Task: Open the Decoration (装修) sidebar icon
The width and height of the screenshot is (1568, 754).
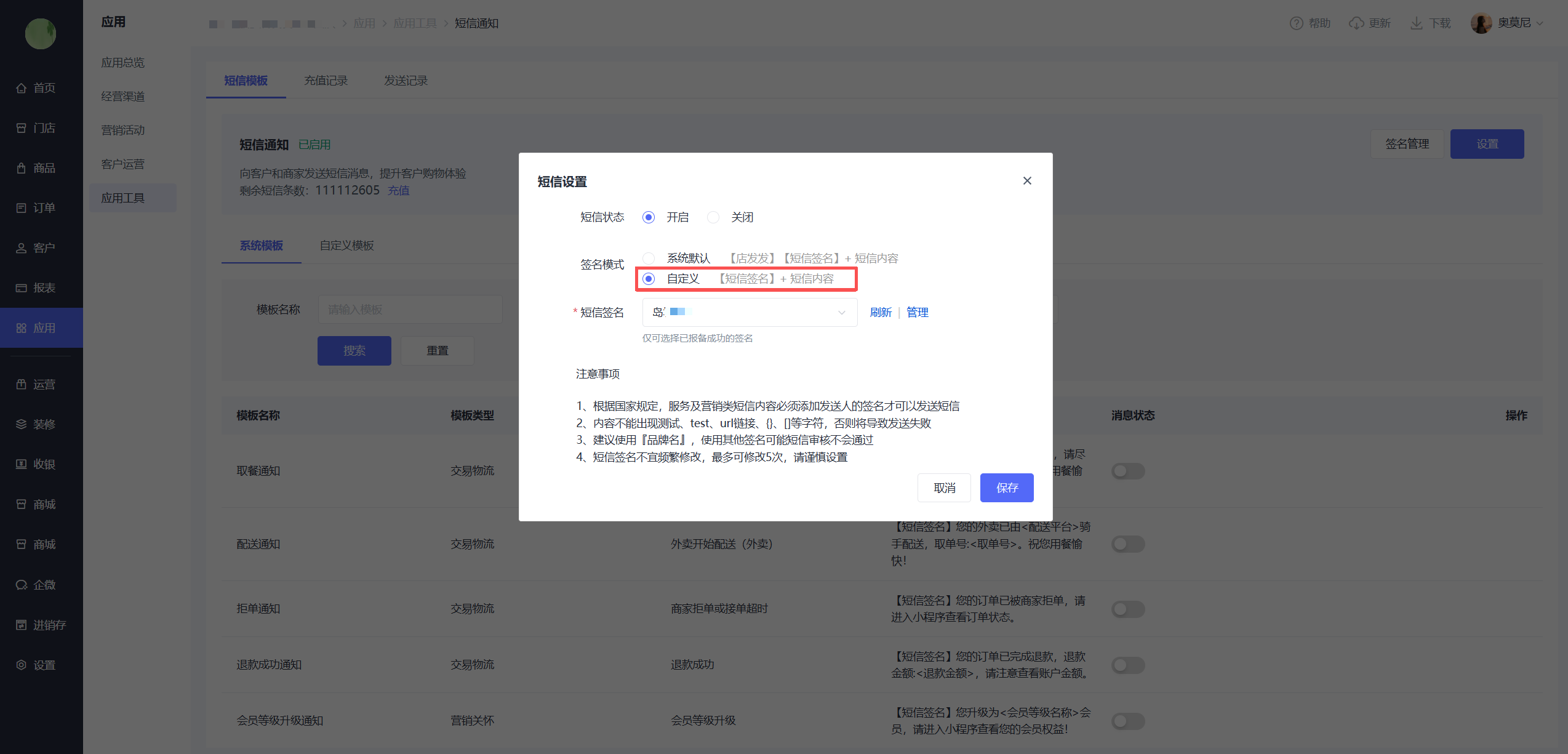Action: [22, 424]
